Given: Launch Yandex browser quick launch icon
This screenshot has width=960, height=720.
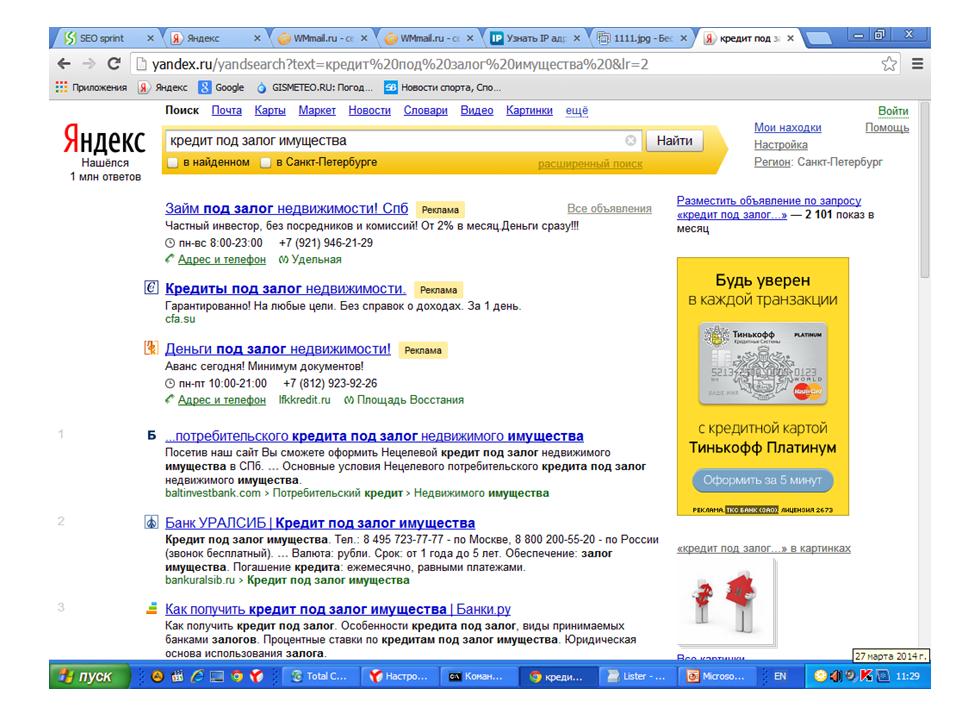Looking at the screenshot, I should [x=257, y=676].
